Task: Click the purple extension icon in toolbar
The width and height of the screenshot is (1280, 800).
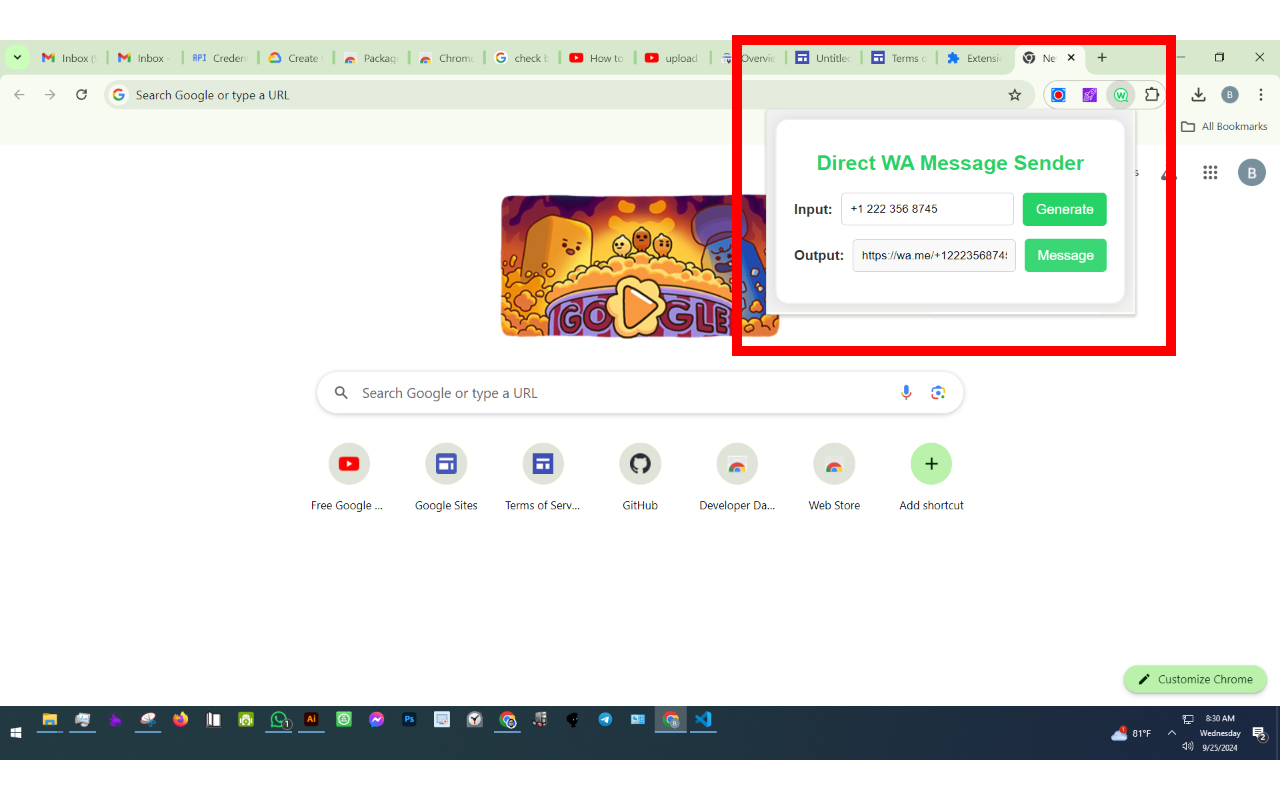Action: [1090, 95]
